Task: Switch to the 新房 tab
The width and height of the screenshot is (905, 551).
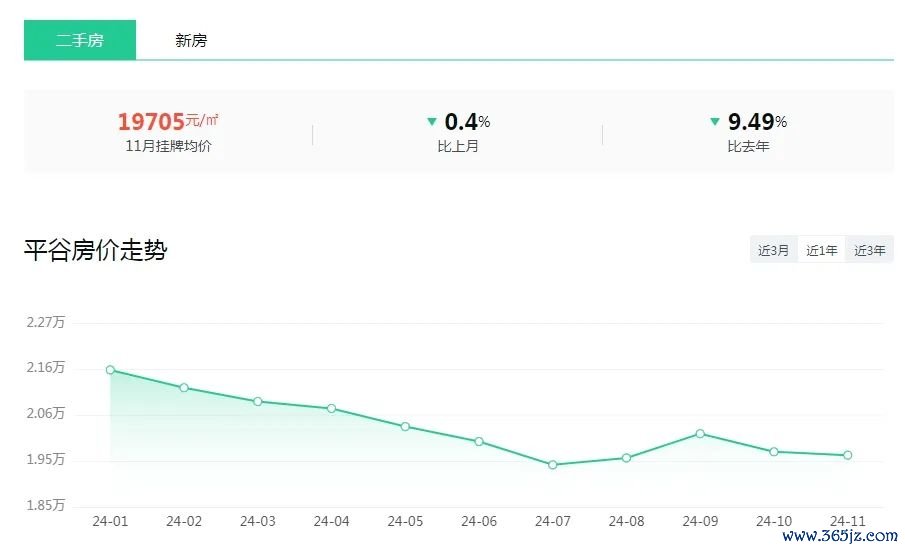Action: pos(191,40)
